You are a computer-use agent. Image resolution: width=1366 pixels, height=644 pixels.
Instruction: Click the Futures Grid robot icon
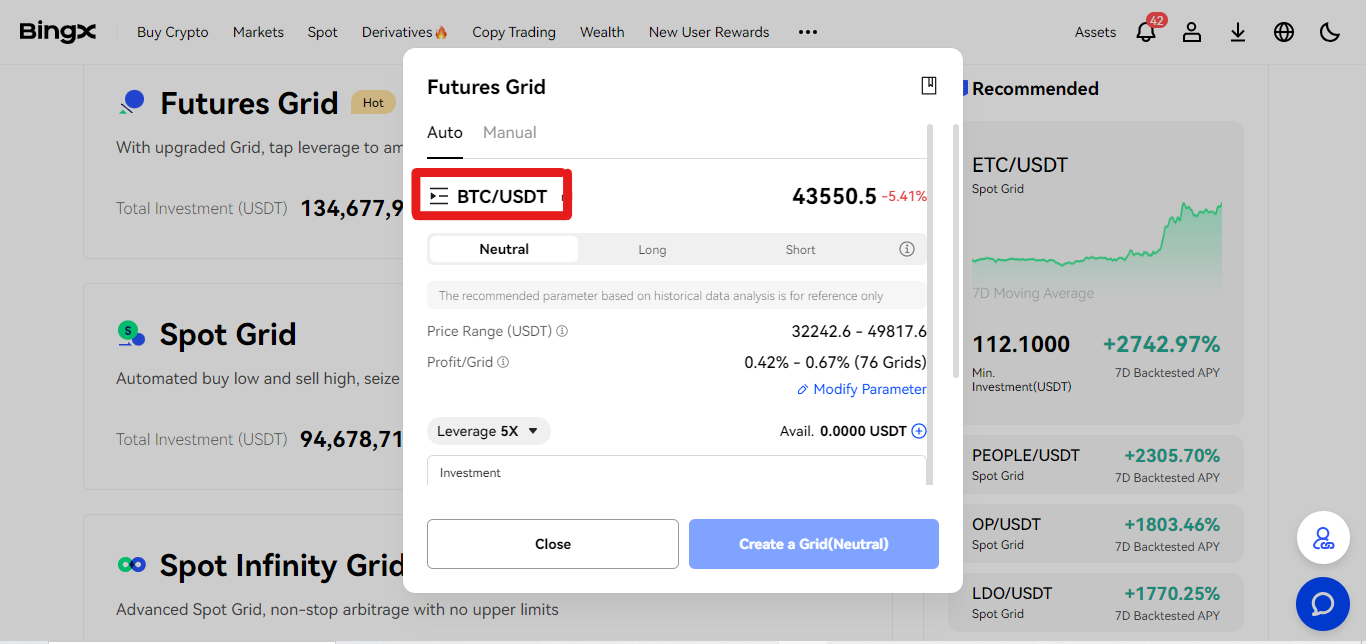pyautogui.click(x=132, y=103)
